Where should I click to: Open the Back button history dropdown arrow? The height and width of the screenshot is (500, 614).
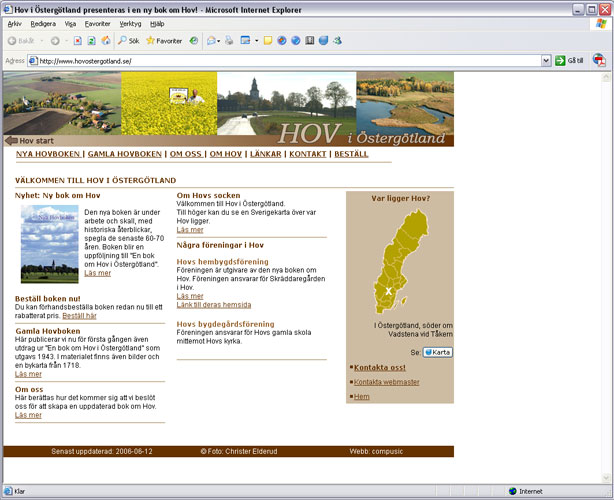point(42,41)
